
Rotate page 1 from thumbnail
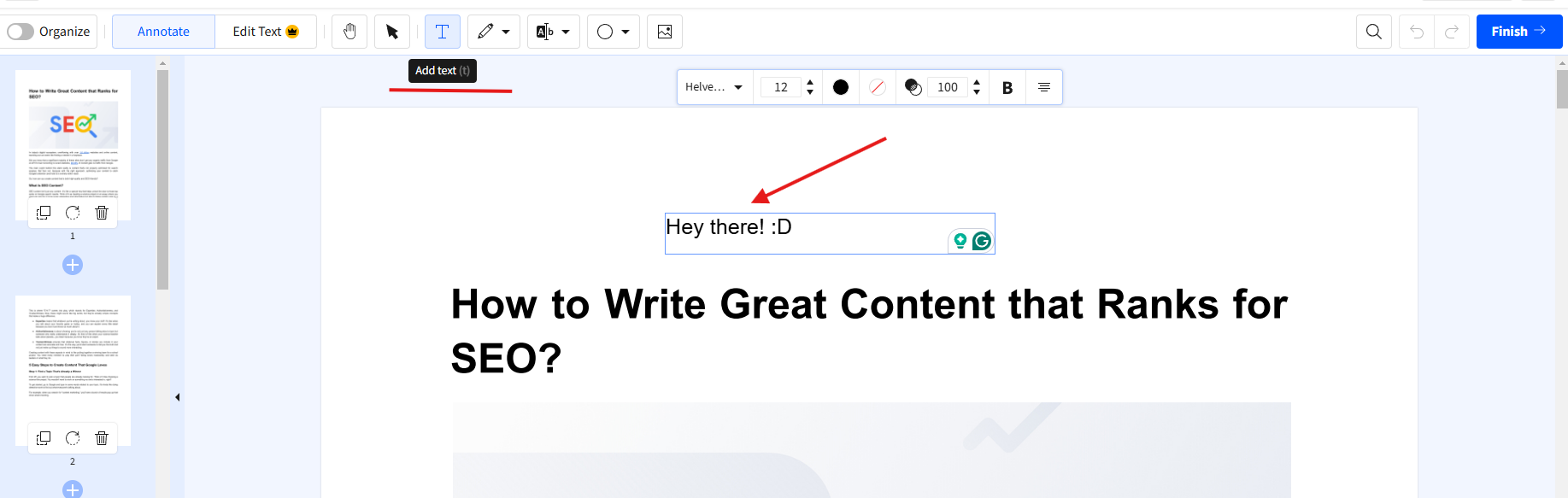click(73, 213)
